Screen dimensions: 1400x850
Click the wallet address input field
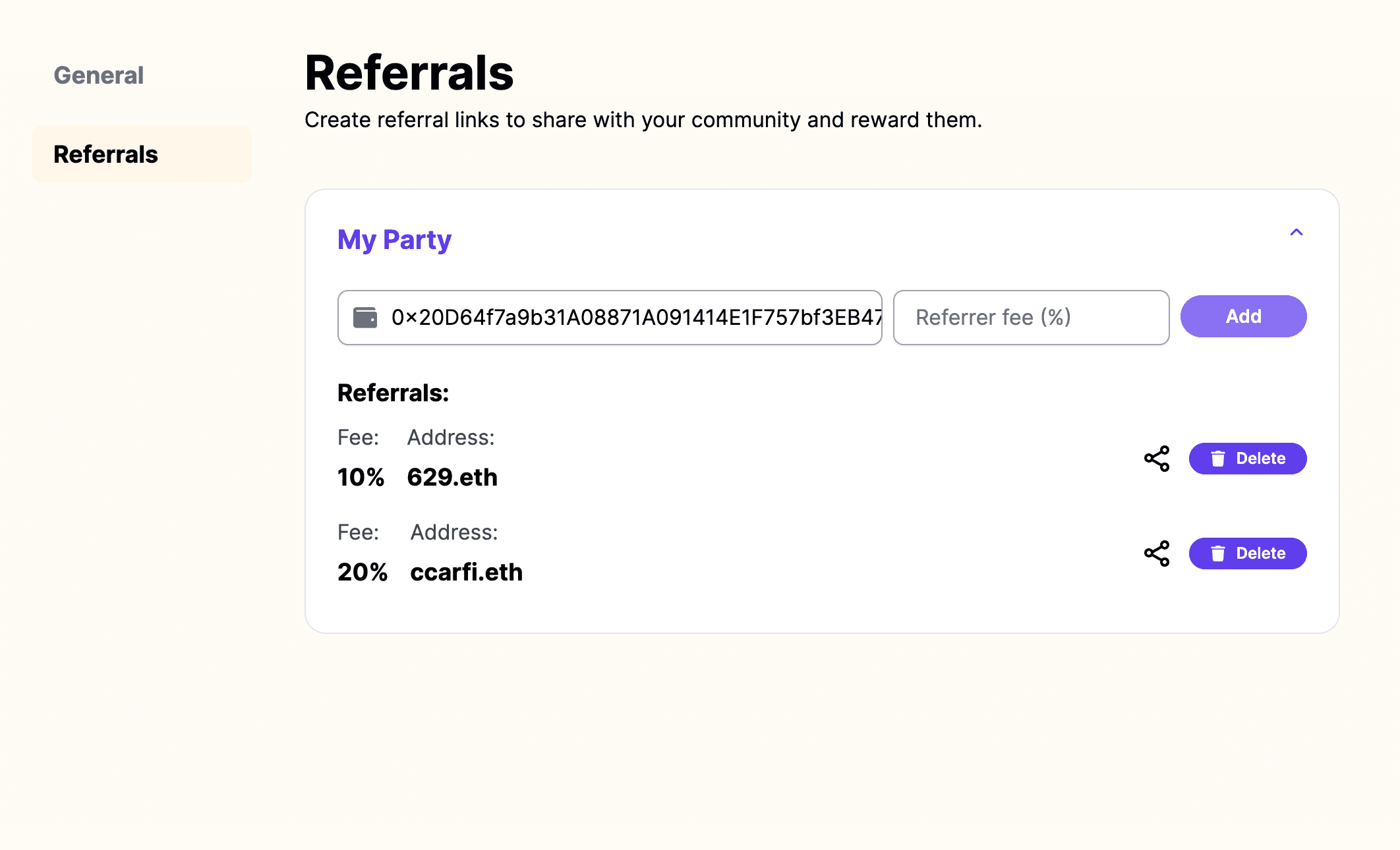(x=610, y=318)
